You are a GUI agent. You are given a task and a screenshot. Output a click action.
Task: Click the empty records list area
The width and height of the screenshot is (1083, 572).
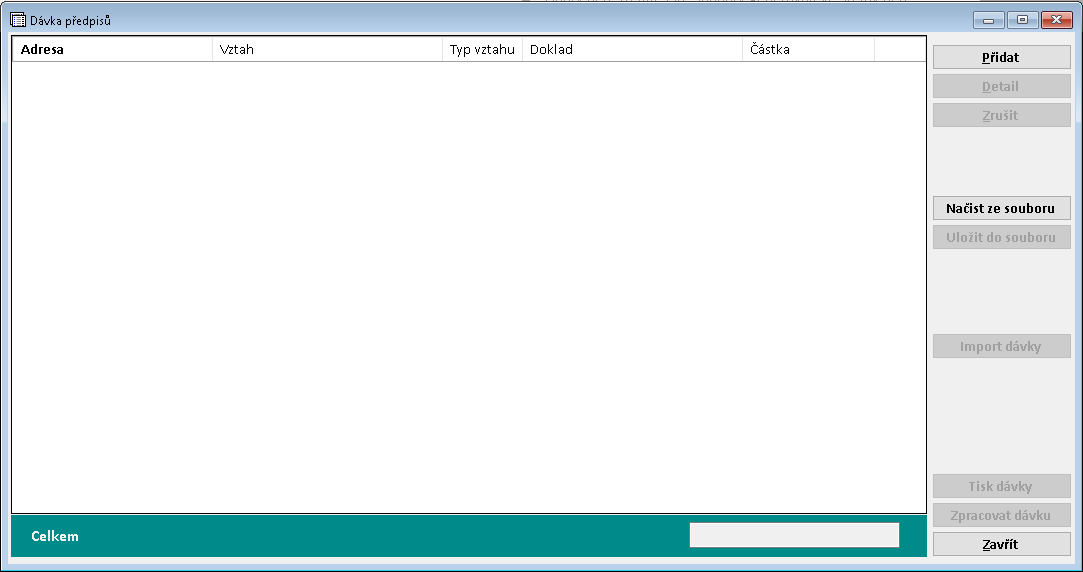click(469, 287)
